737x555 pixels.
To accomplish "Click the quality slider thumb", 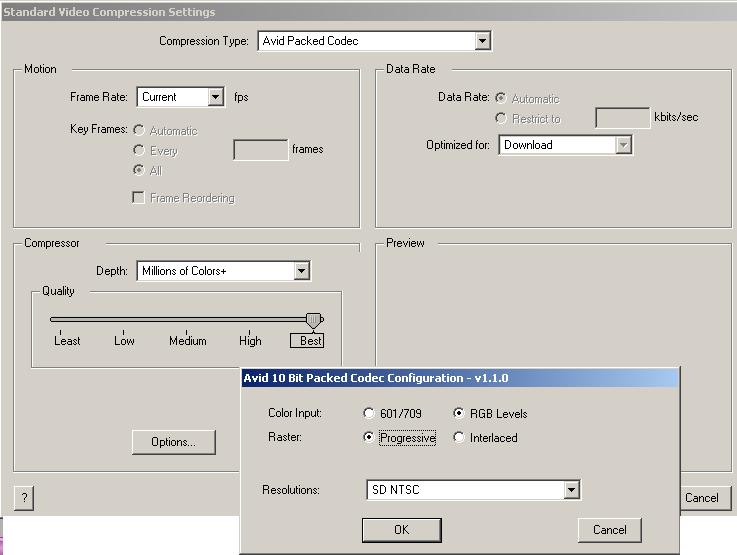I will click(x=314, y=320).
